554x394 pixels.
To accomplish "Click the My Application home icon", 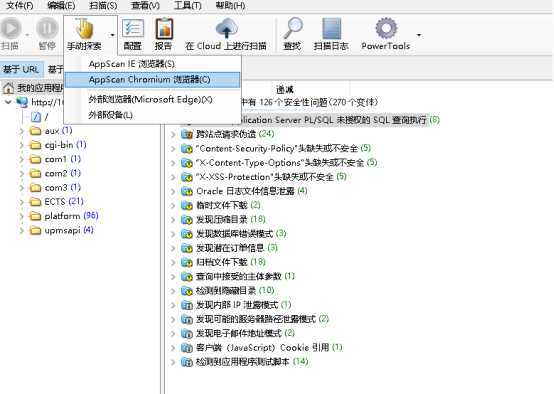I will (8, 88).
